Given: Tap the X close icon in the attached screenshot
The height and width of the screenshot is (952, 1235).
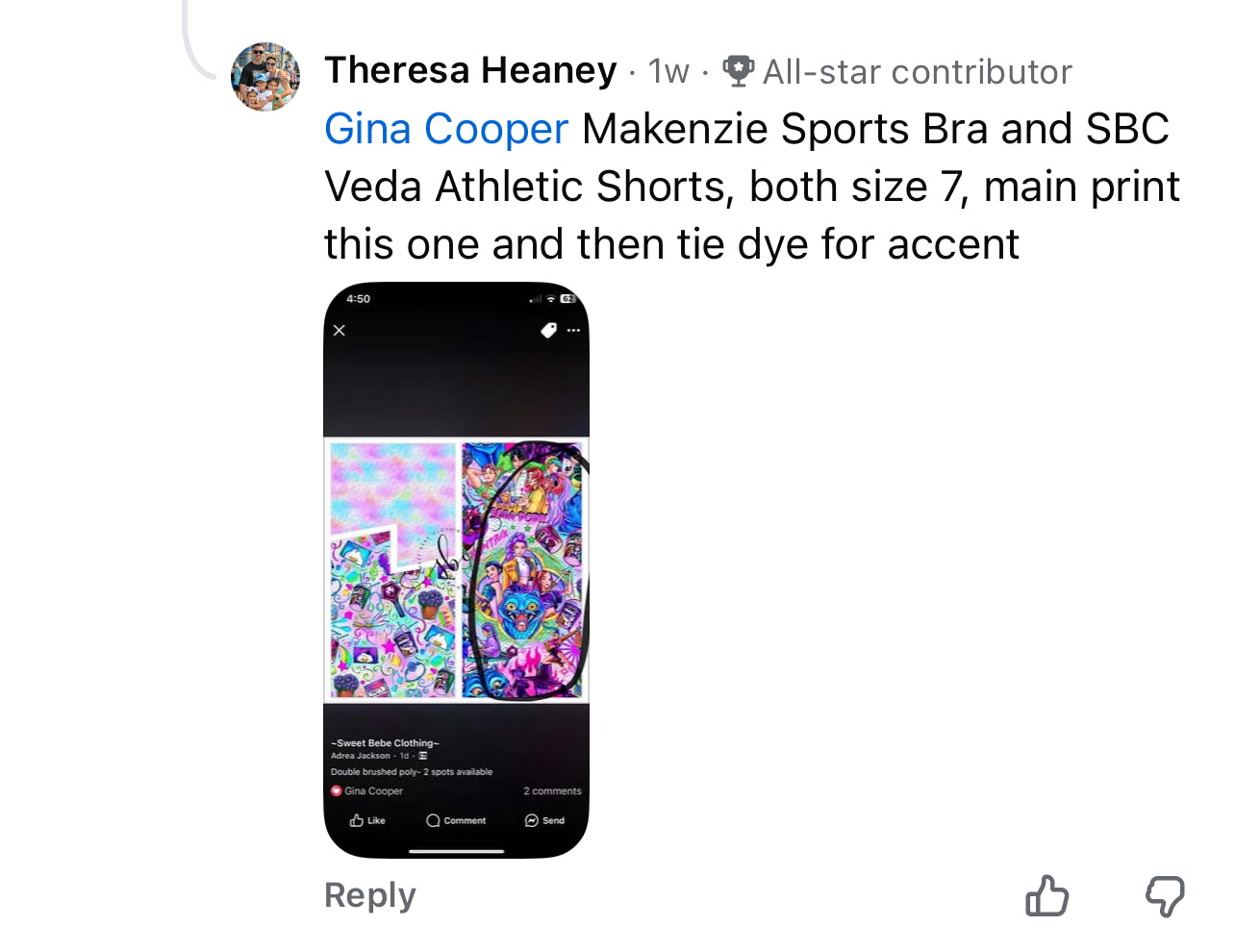Looking at the screenshot, I should click(x=340, y=330).
